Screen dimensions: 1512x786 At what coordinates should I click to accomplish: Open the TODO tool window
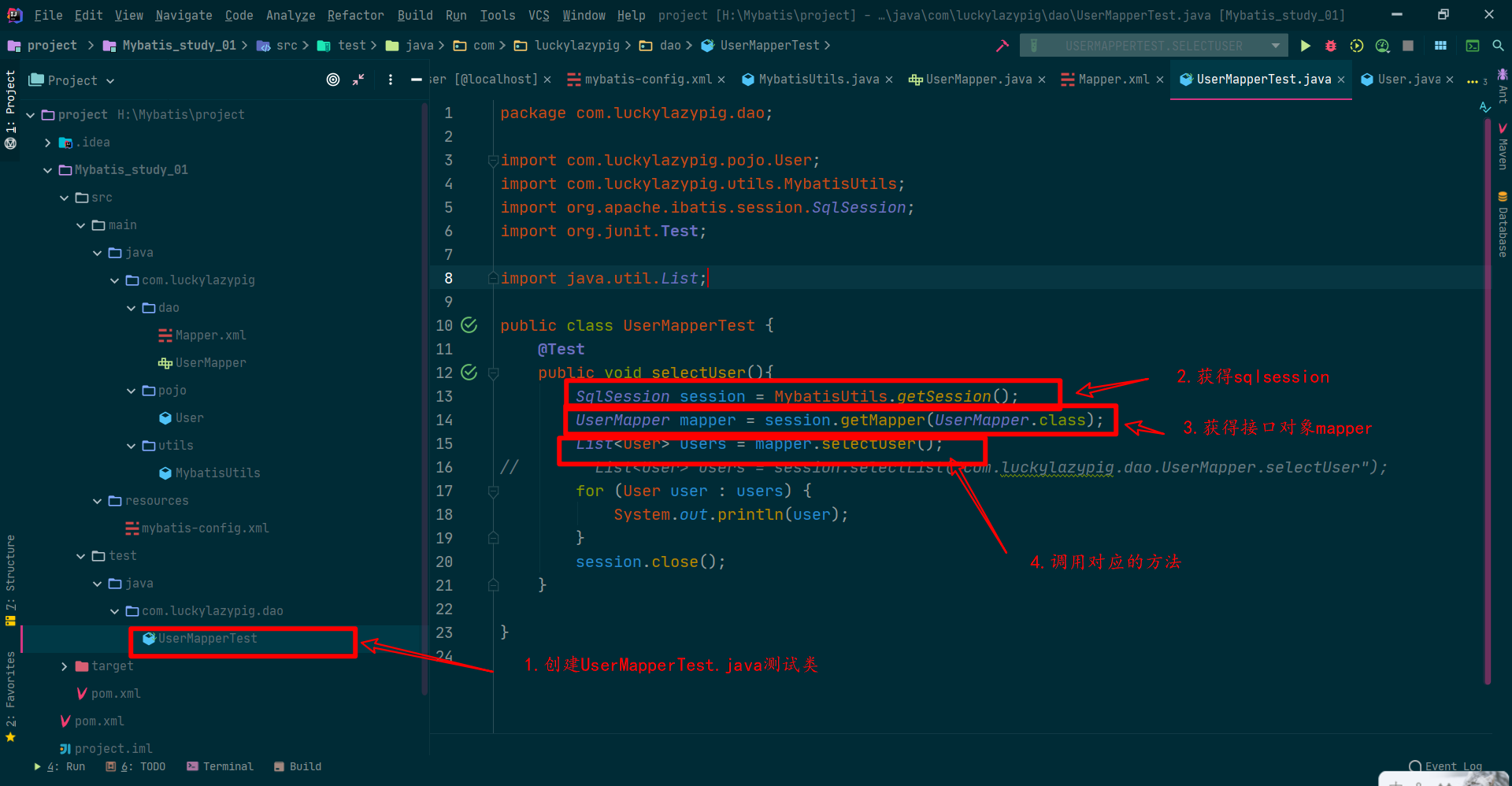click(135, 766)
